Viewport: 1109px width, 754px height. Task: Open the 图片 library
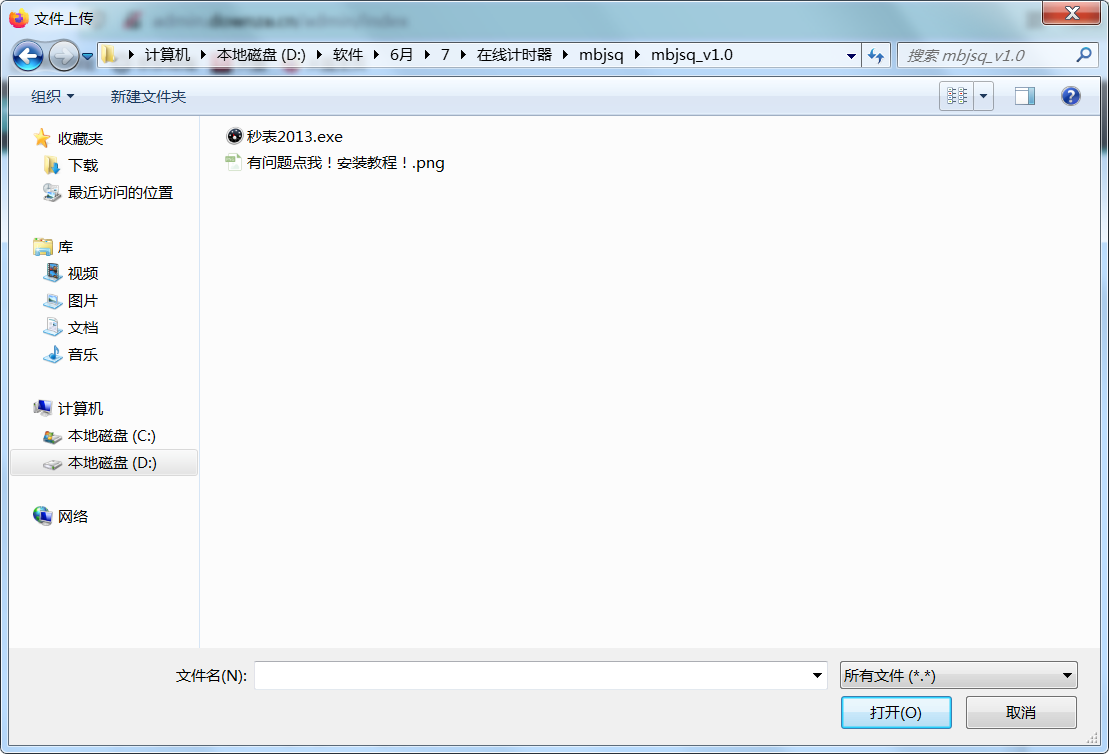click(83, 301)
